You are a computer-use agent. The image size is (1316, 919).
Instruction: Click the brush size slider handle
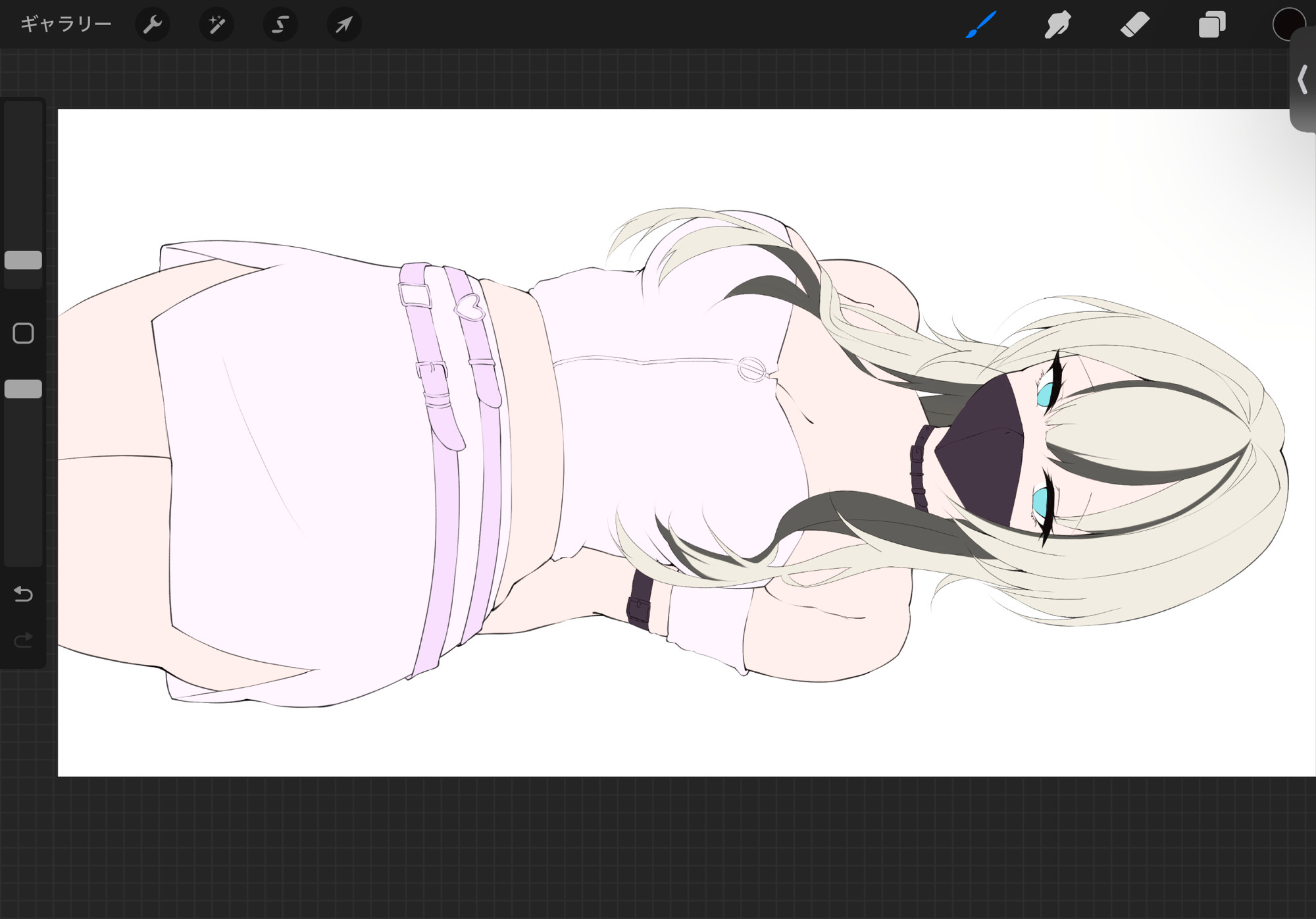point(24,260)
